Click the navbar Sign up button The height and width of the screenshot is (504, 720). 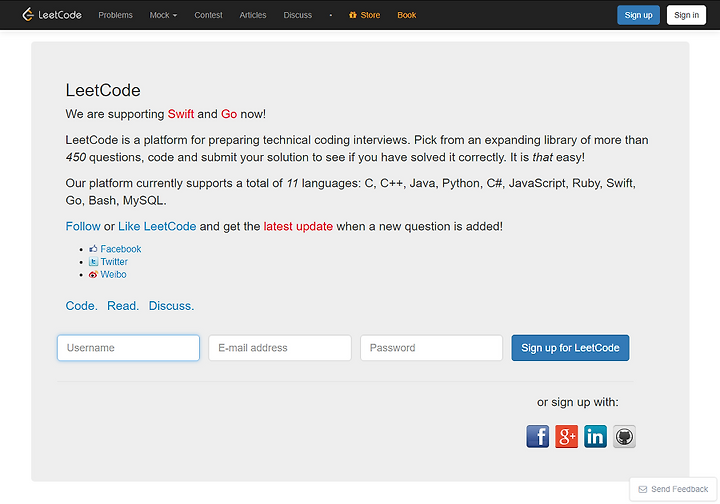pyautogui.click(x=638, y=15)
